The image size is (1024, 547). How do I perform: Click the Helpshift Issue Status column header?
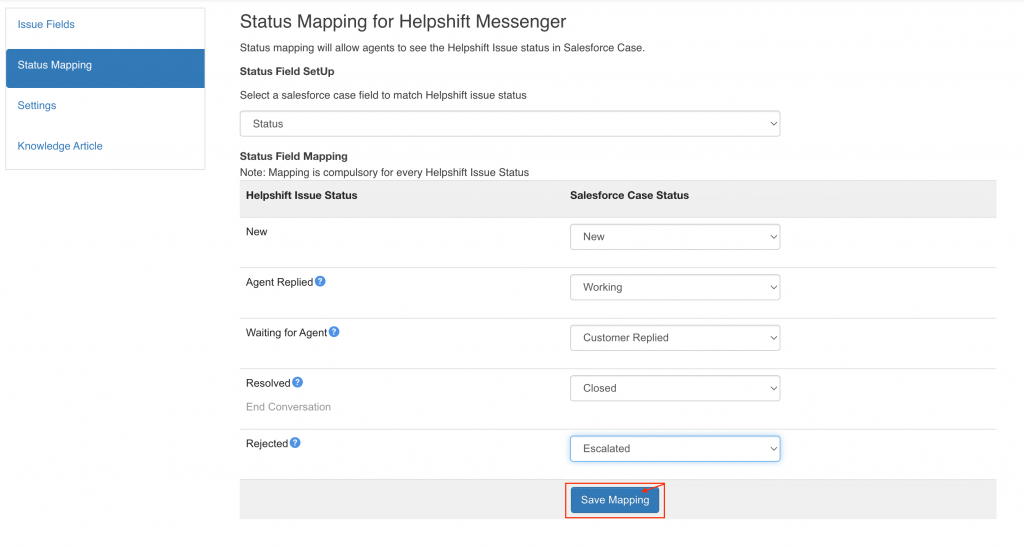pyautogui.click(x=301, y=195)
